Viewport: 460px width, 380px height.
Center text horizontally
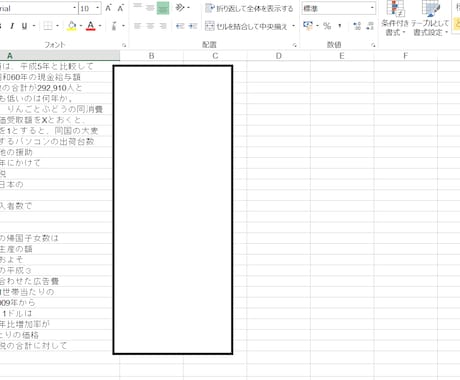pos(150,26)
